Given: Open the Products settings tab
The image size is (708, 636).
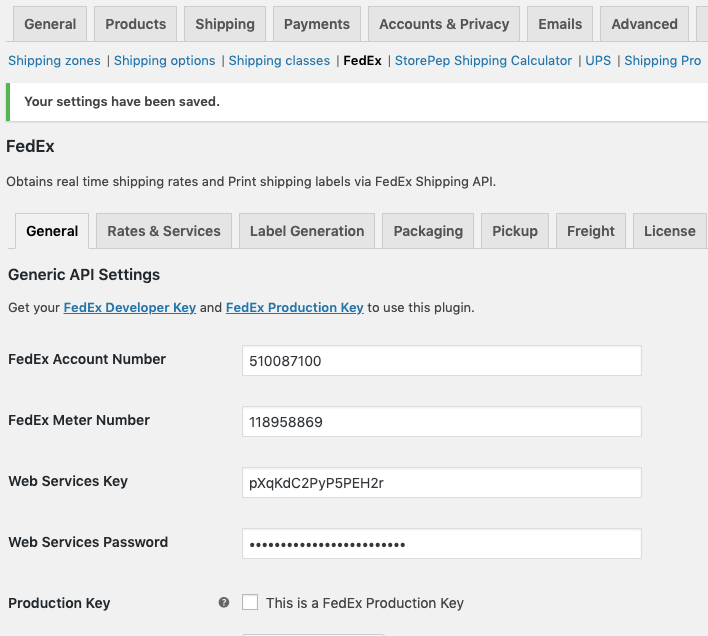Looking at the screenshot, I should (x=136, y=24).
